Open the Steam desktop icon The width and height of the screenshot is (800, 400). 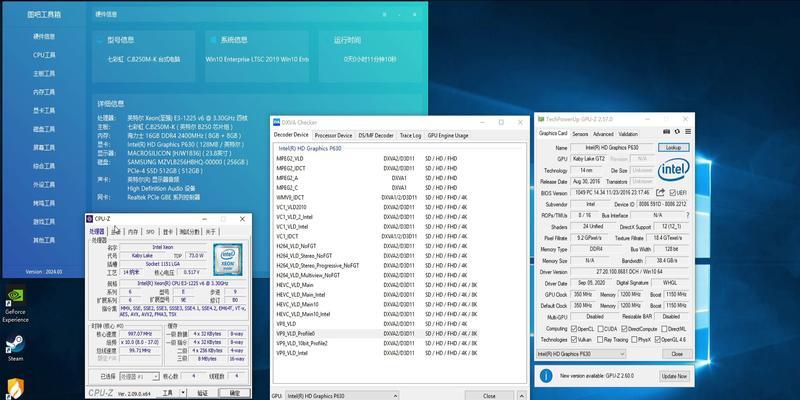[x=15, y=347]
